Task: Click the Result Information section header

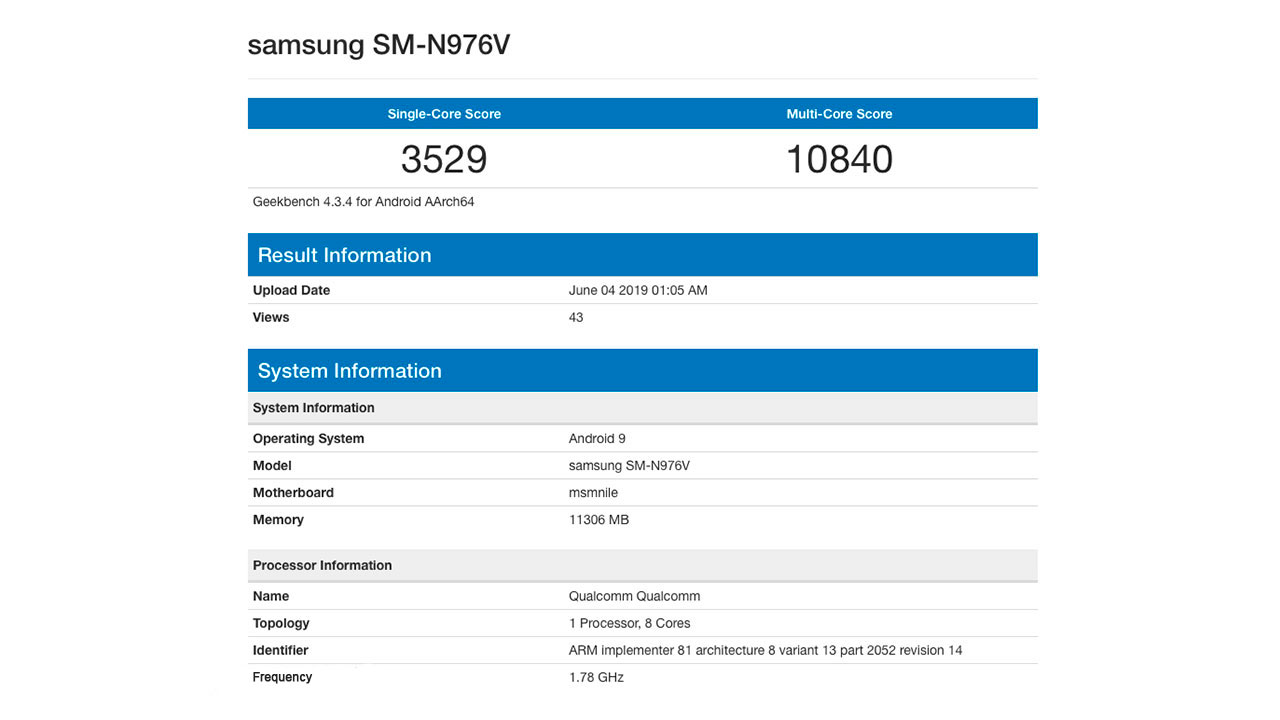Action: click(x=344, y=255)
